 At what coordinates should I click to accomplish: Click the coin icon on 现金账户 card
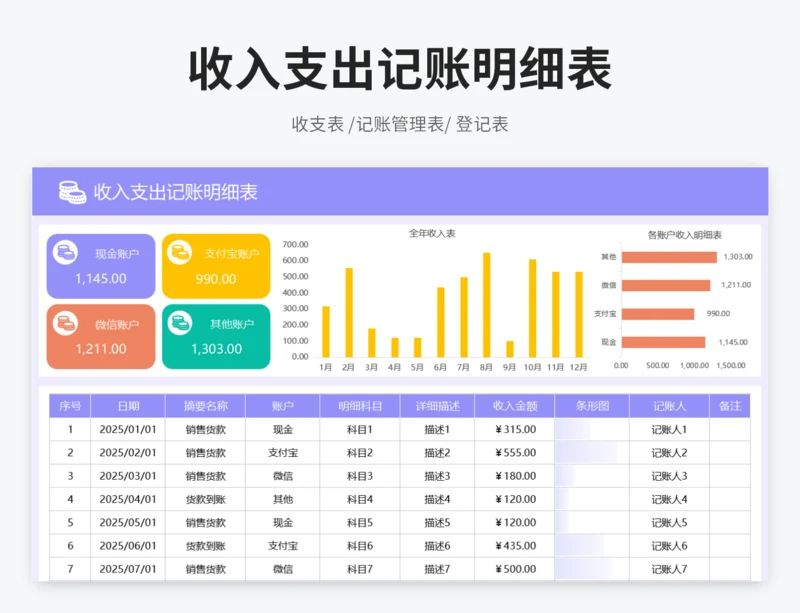(x=65, y=252)
